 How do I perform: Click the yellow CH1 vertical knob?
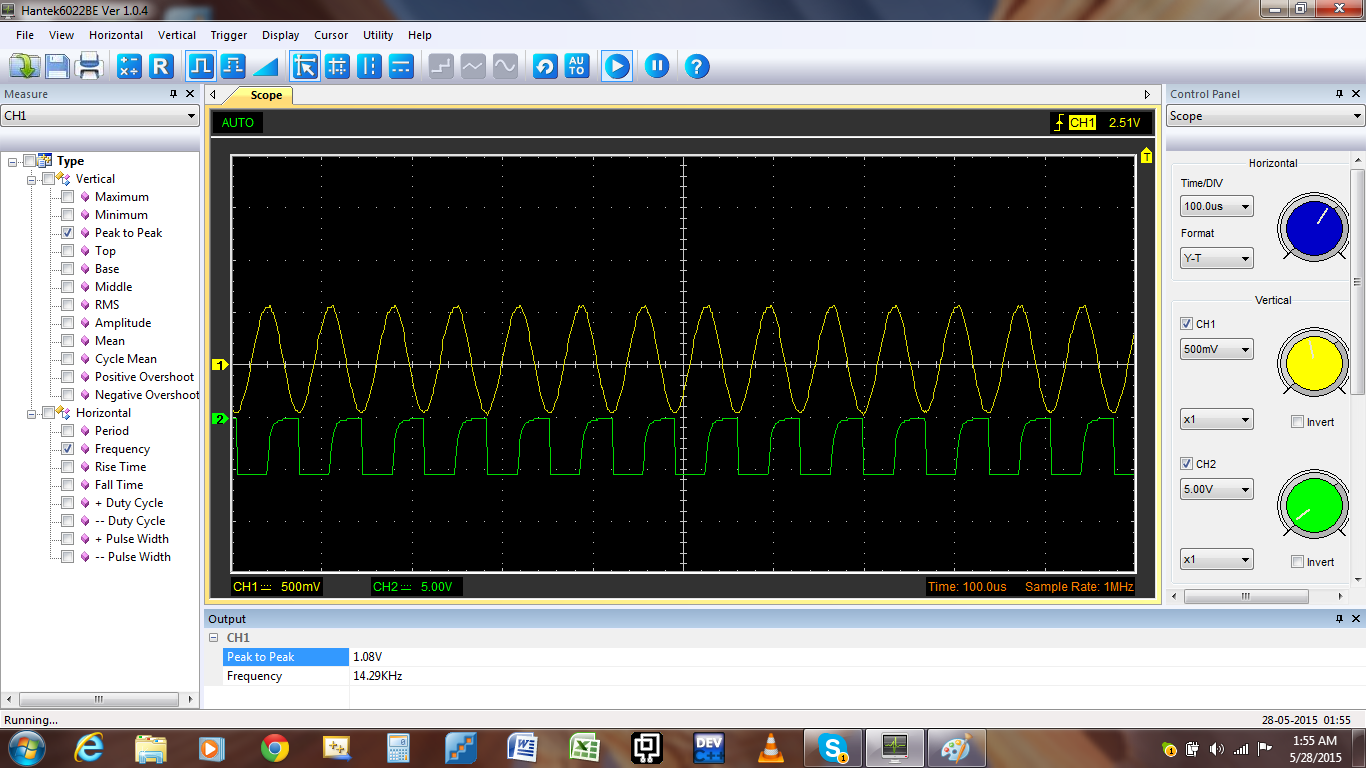1313,362
